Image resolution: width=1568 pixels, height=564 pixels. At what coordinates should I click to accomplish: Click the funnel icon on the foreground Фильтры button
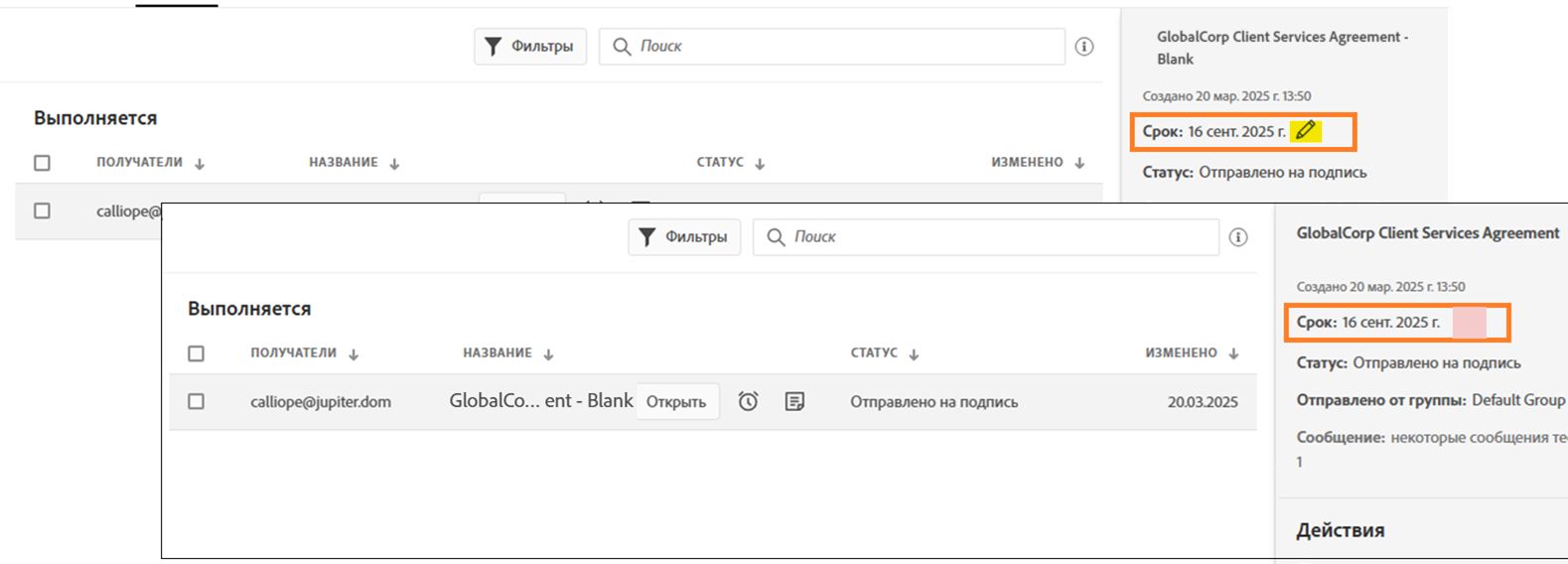pyautogui.click(x=647, y=237)
